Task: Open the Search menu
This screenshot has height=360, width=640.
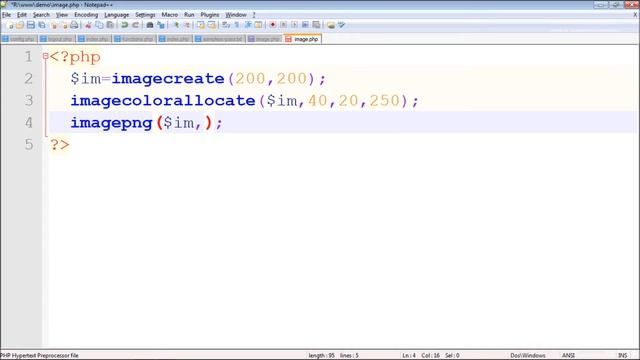Action: point(41,15)
